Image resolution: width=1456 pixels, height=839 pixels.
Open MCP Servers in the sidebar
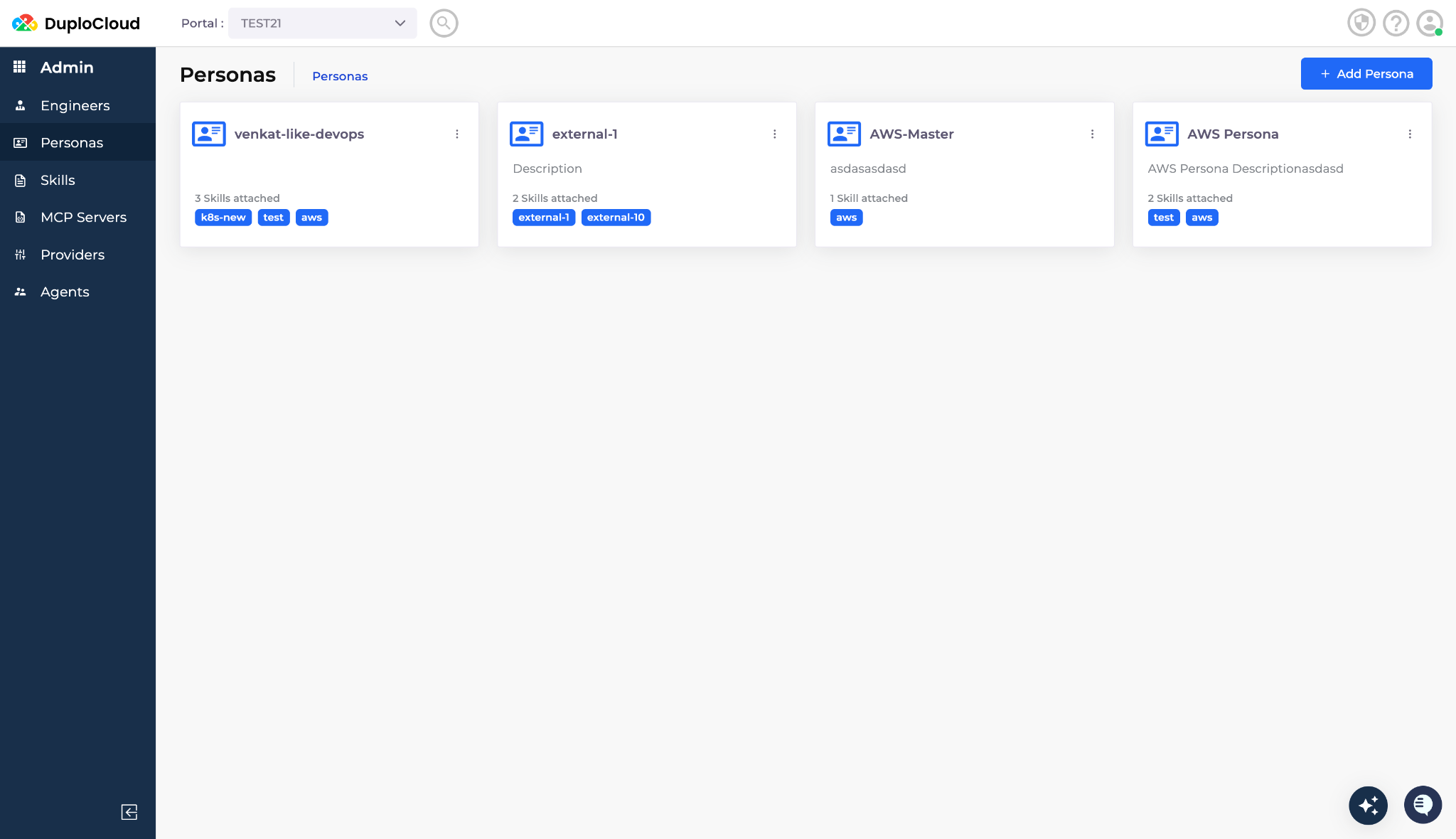[83, 217]
